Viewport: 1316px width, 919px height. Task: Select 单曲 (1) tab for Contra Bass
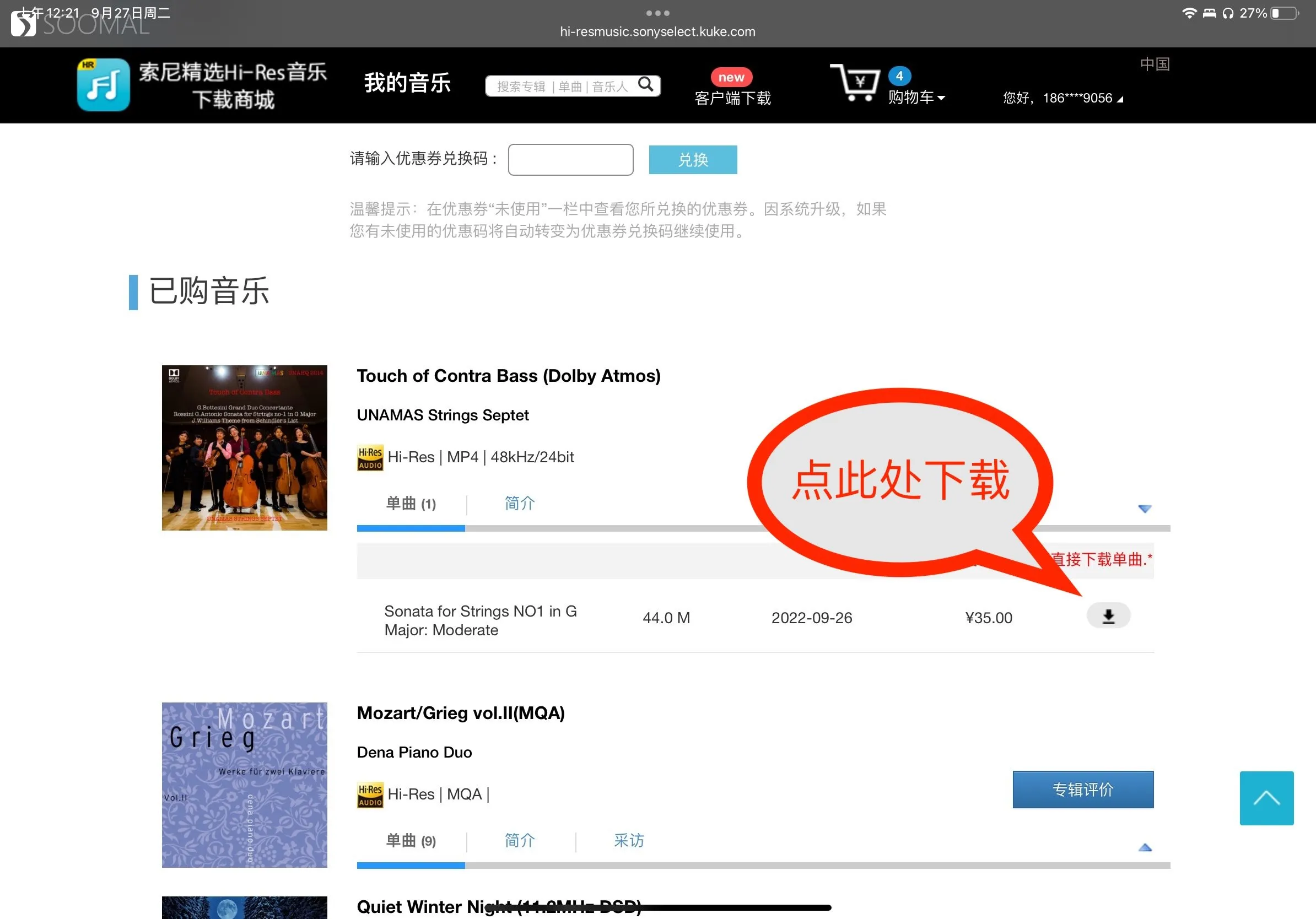click(x=411, y=504)
